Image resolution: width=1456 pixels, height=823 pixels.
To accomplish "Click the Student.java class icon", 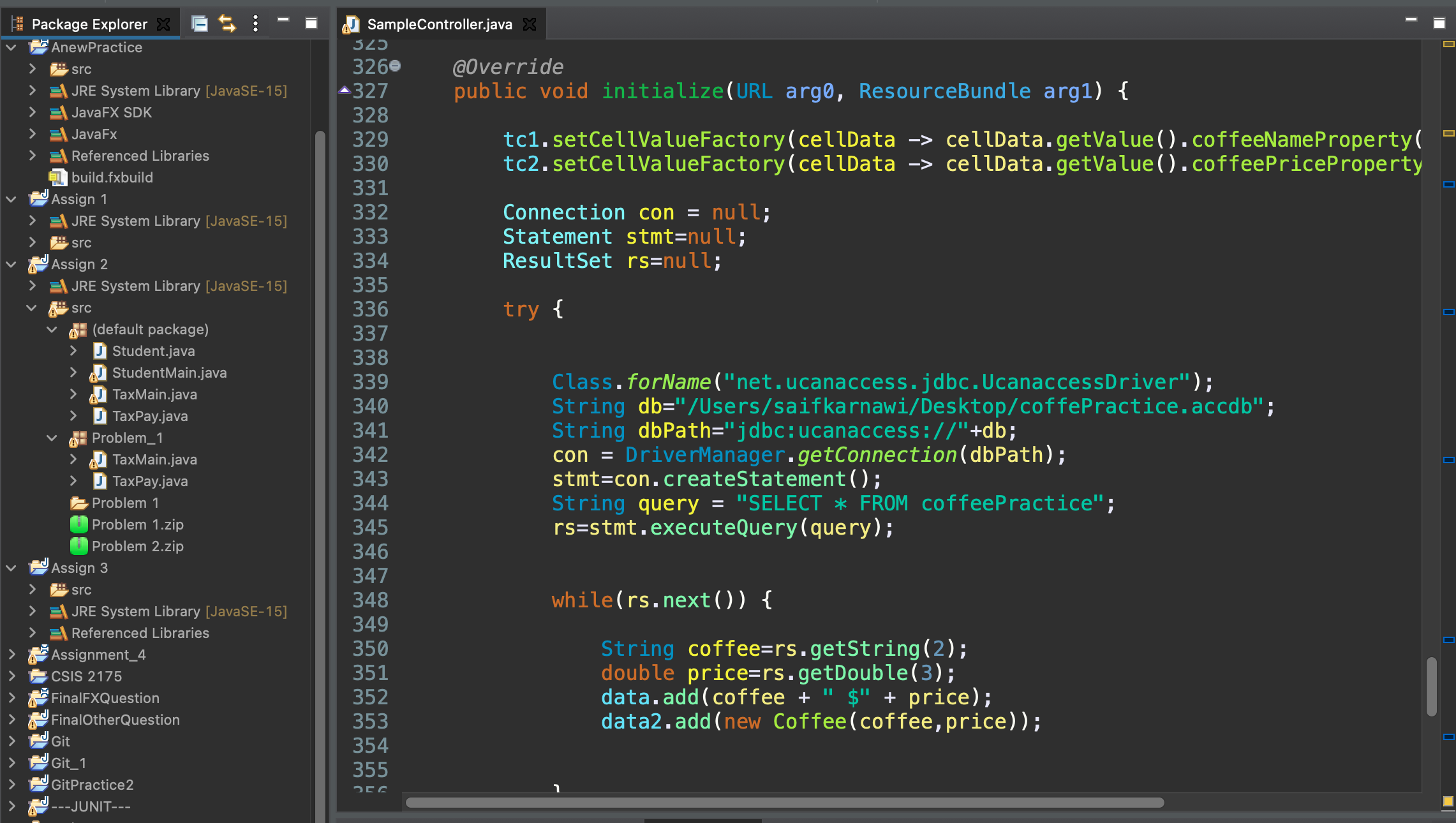I will [x=99, y=351].
